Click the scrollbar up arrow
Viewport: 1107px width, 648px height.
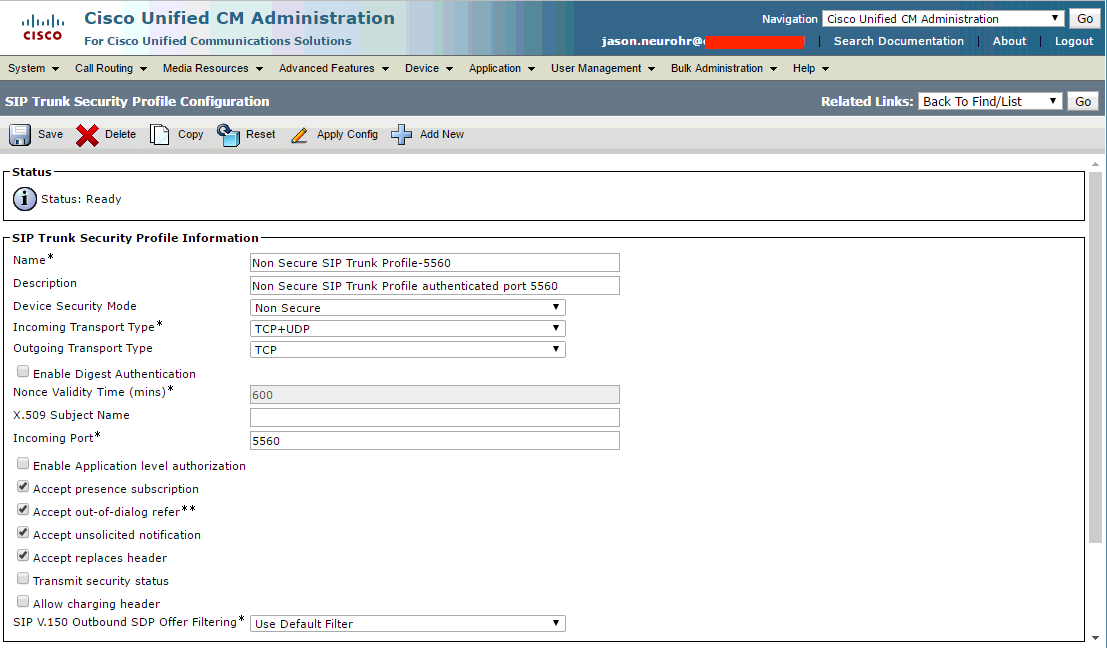[x=1095, y=164]
